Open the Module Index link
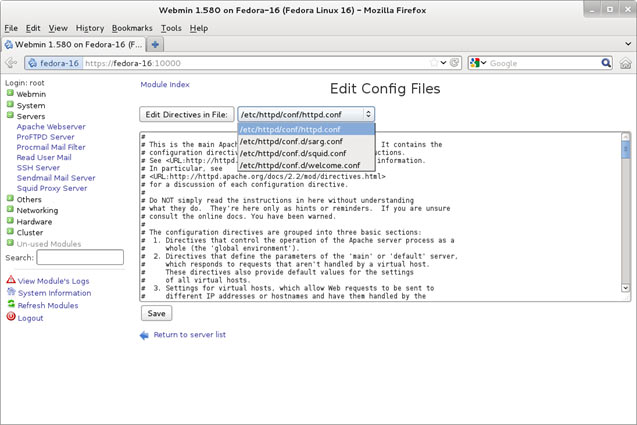637x425 pixels. click(165, 85)
